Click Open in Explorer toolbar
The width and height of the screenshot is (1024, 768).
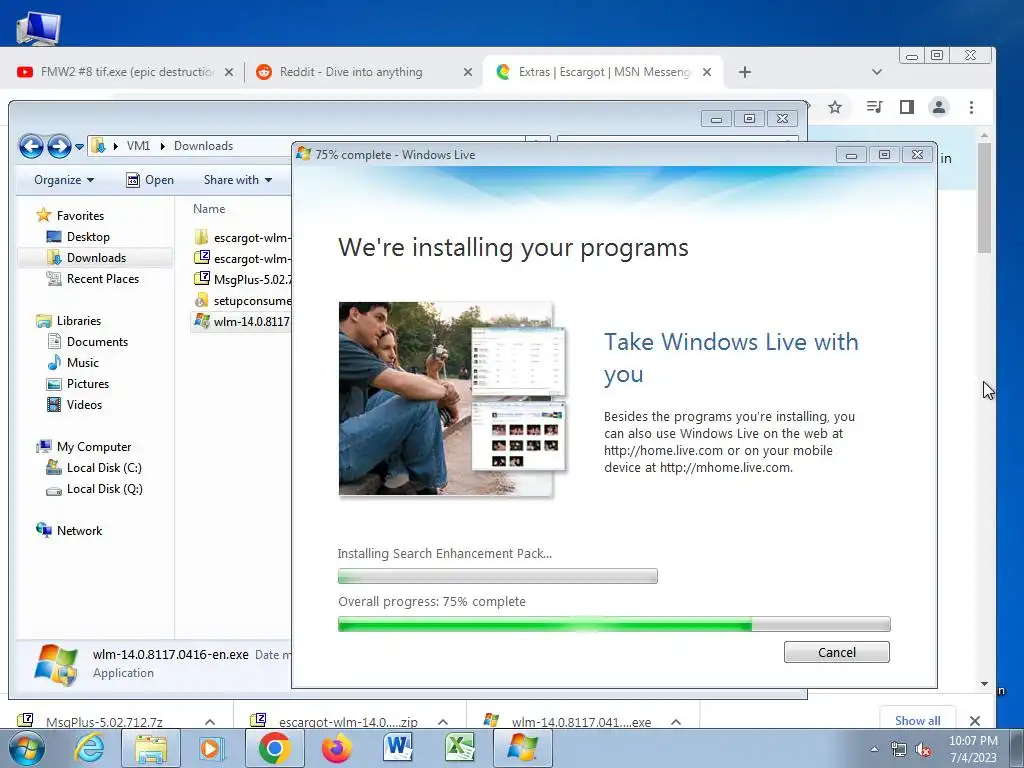(x=150, y=180)
